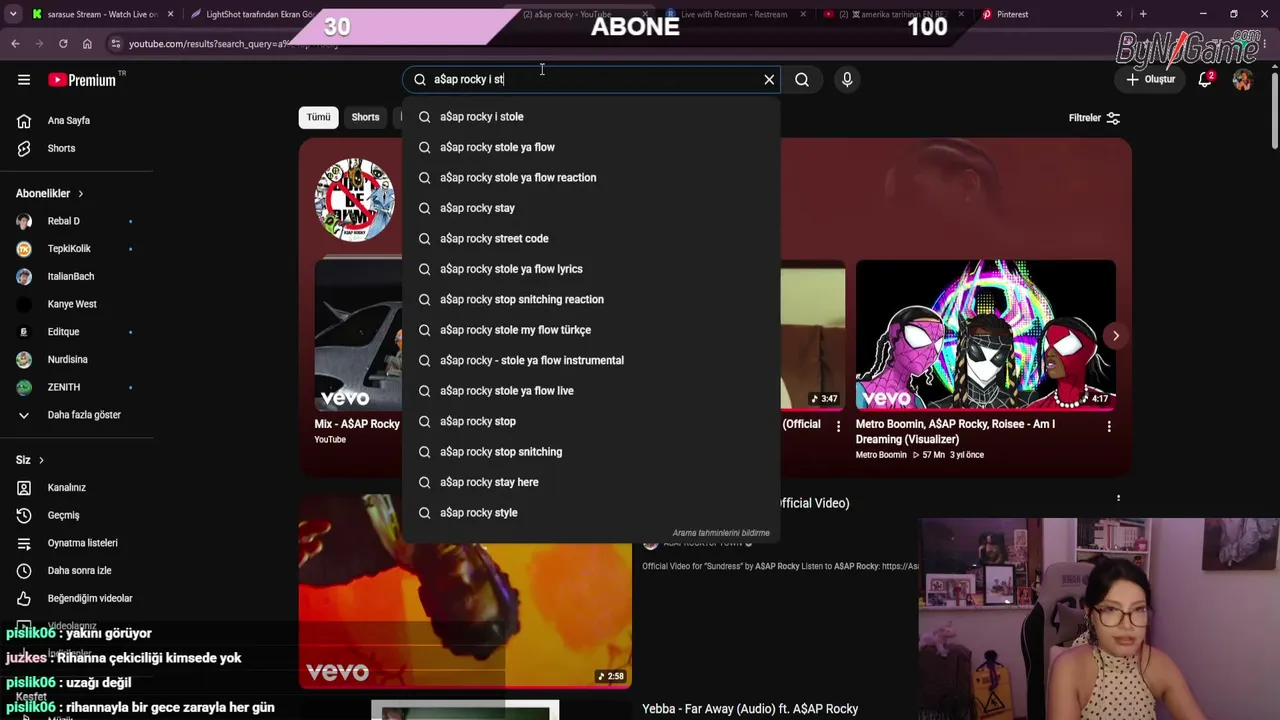
Task: Select the Shorts filter chip
Action: click(x=365, y=117)
